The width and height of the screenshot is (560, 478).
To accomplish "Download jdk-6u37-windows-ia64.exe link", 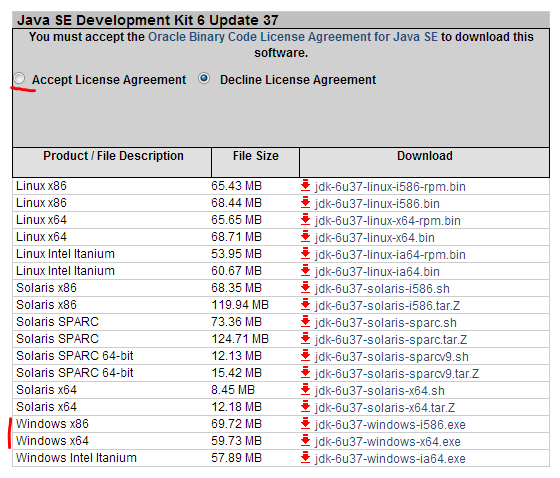I will [x=390, y=459].
